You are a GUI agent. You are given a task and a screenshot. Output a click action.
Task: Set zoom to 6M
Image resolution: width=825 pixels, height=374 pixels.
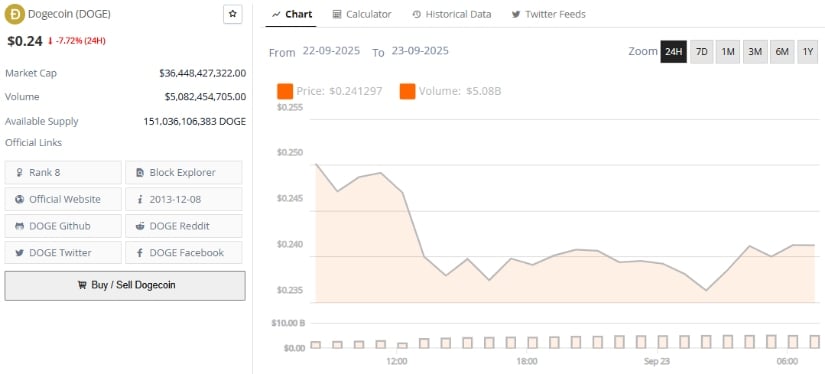coord(782,52)
